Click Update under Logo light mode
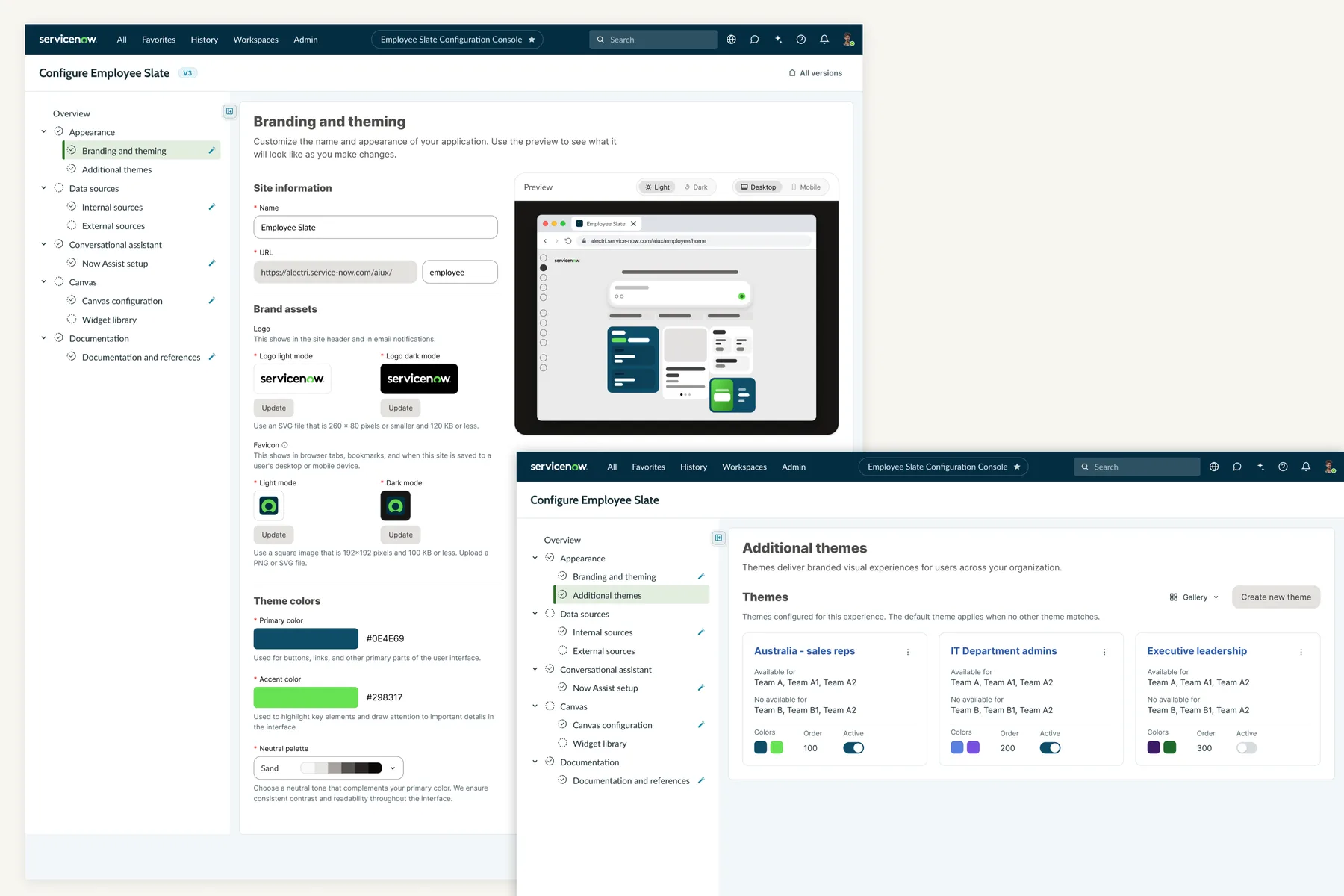The image size is (1344, 896). click(274, 408)
